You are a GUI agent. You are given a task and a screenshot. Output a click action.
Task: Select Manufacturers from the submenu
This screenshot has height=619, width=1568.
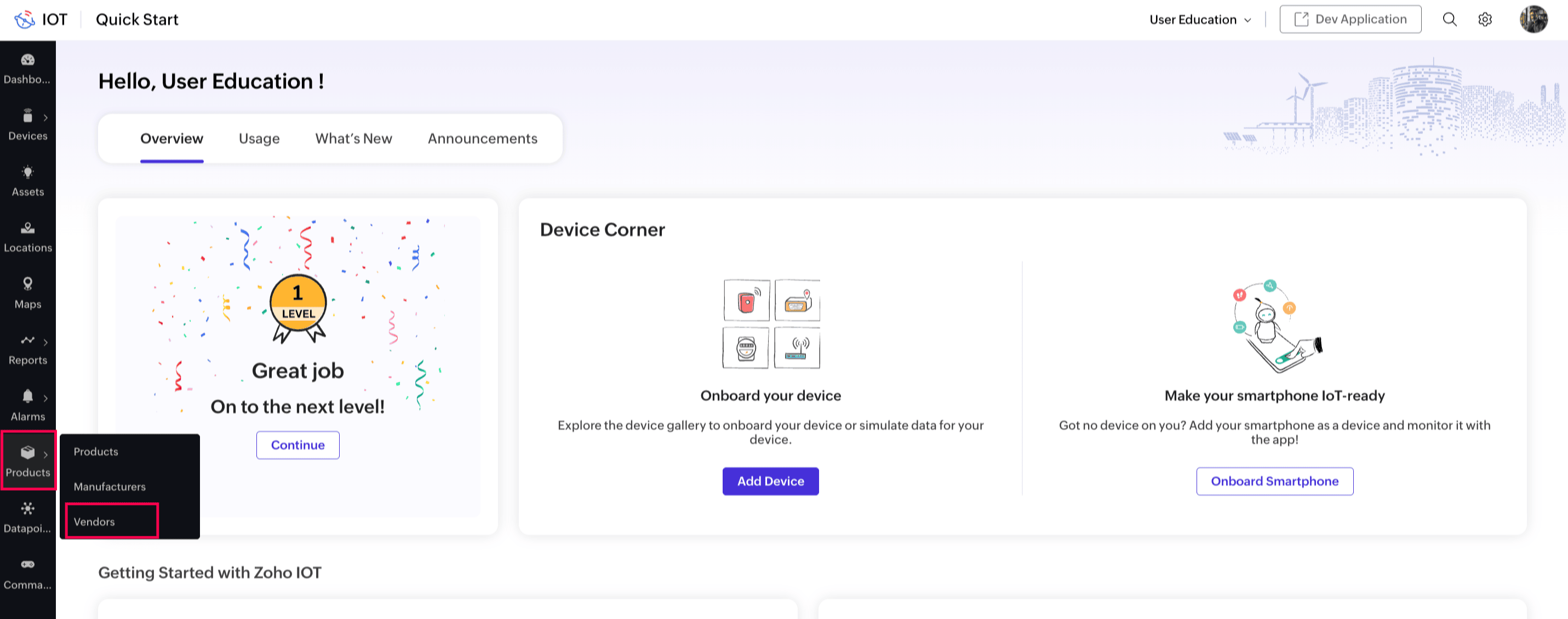[x=110, y=486]
